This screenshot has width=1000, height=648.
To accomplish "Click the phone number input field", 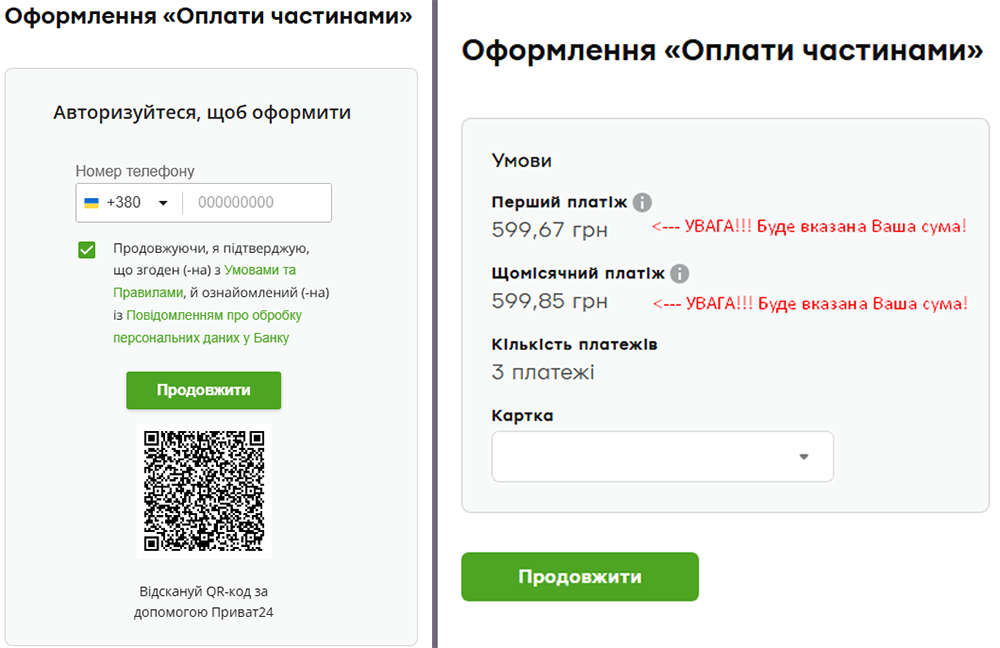I will click(257, 202).
